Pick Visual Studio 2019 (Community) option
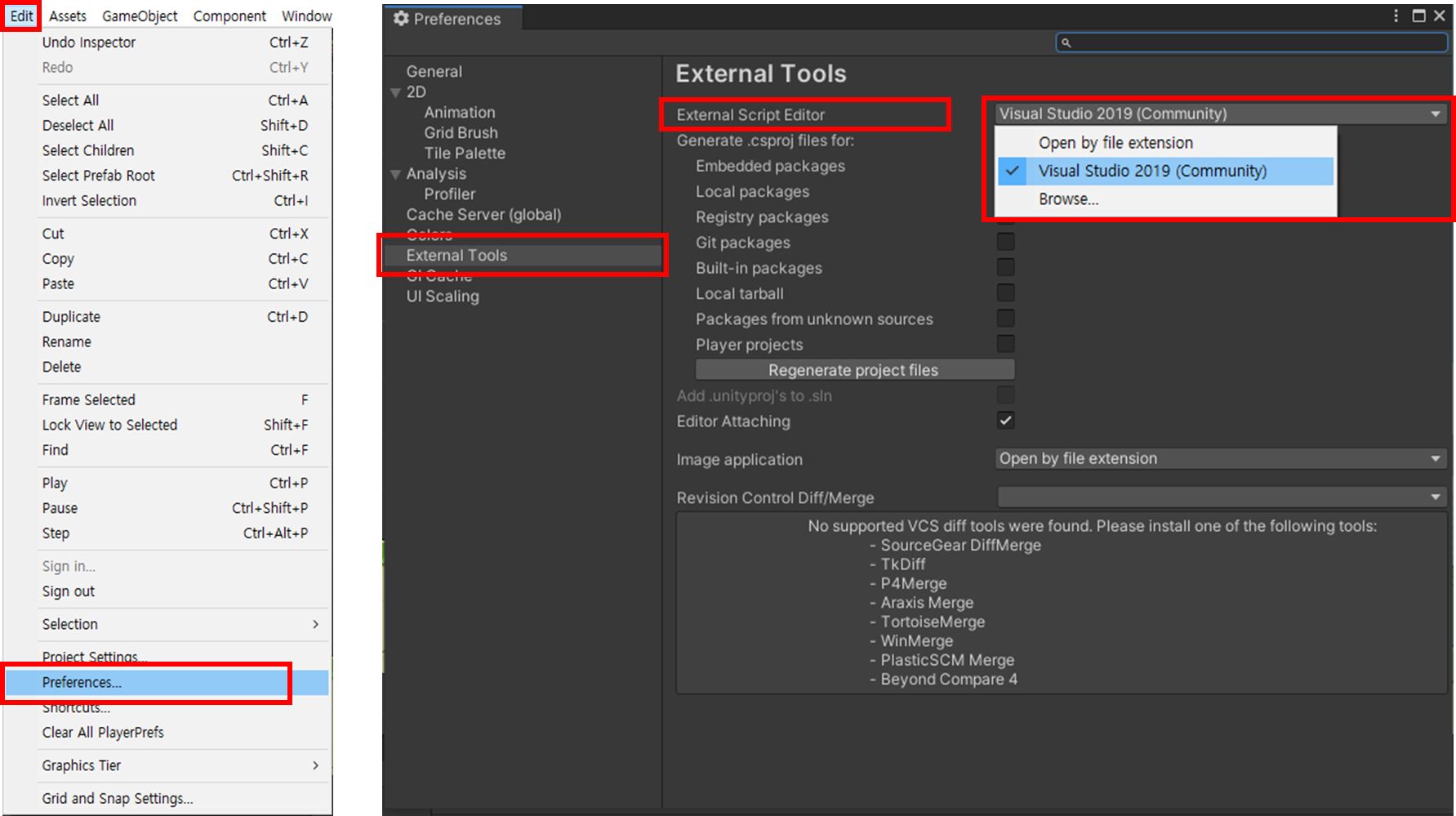This screenshot has height=816, width=1456. [x=1165, y=171]
